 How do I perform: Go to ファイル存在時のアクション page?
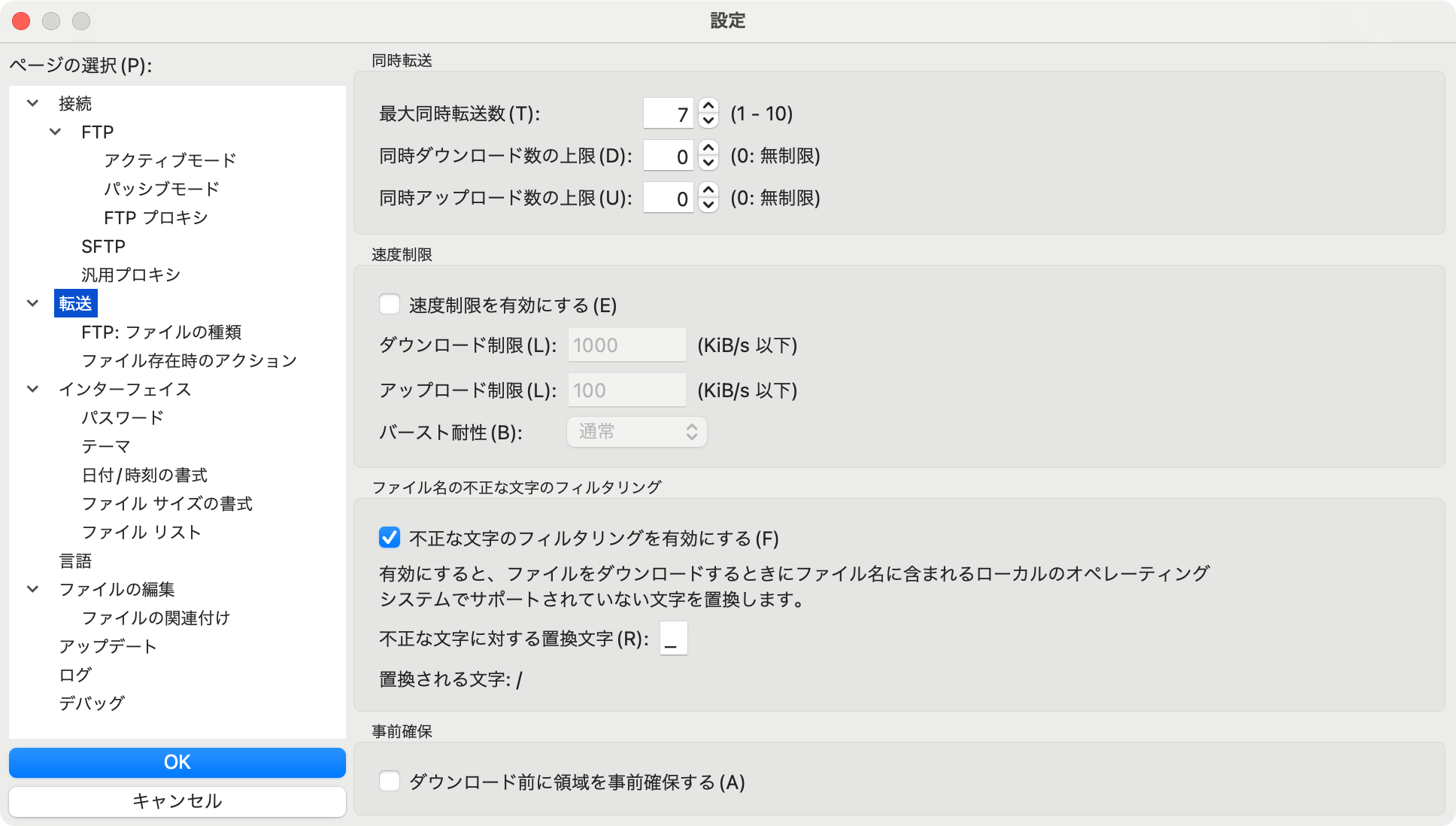(x=189, y=360)
